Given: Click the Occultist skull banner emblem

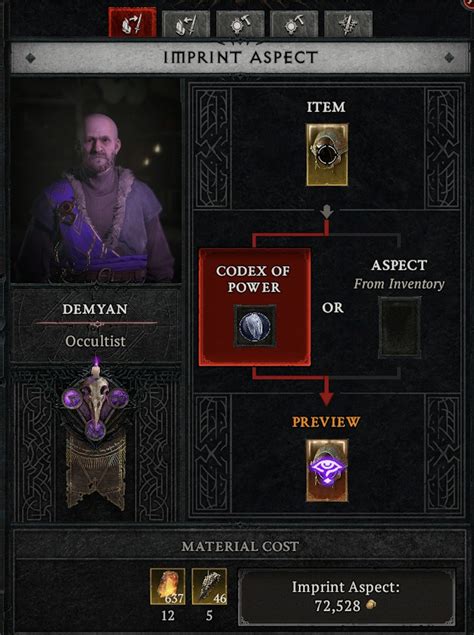Looking at the screenshot, I should click(96, 431).
